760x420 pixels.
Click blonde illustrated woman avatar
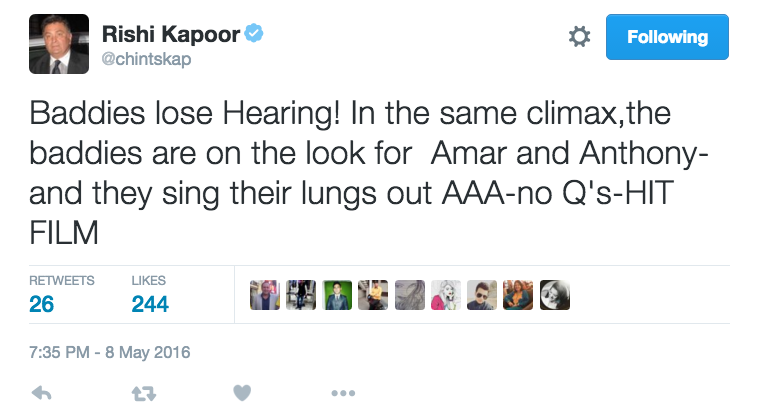(x=445, y=294)
